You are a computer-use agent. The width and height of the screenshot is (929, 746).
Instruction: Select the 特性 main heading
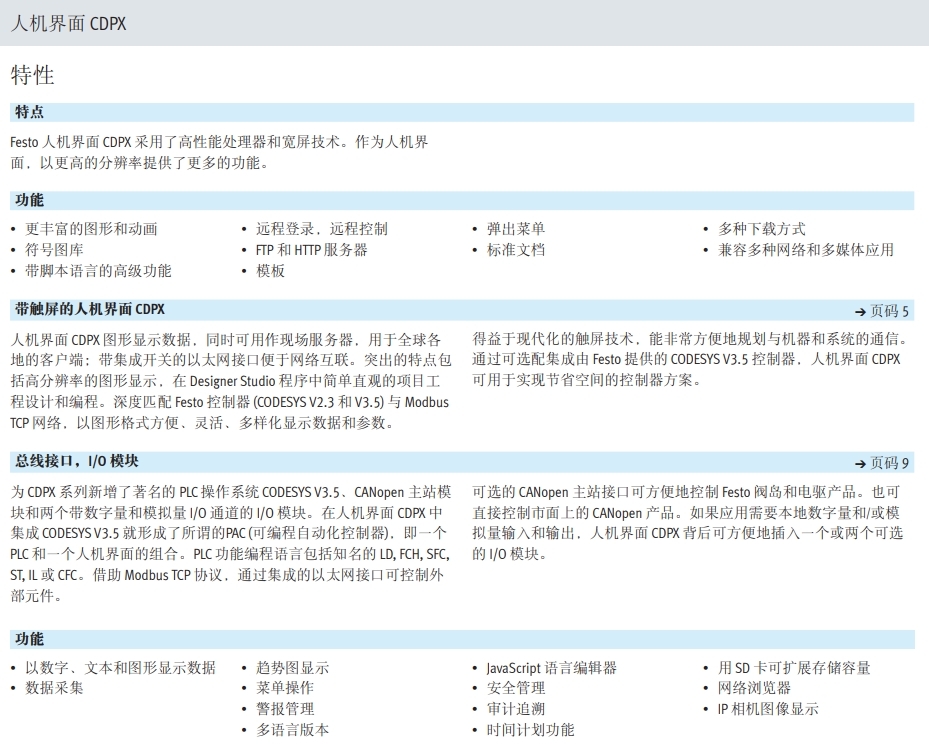coord(32,75)
